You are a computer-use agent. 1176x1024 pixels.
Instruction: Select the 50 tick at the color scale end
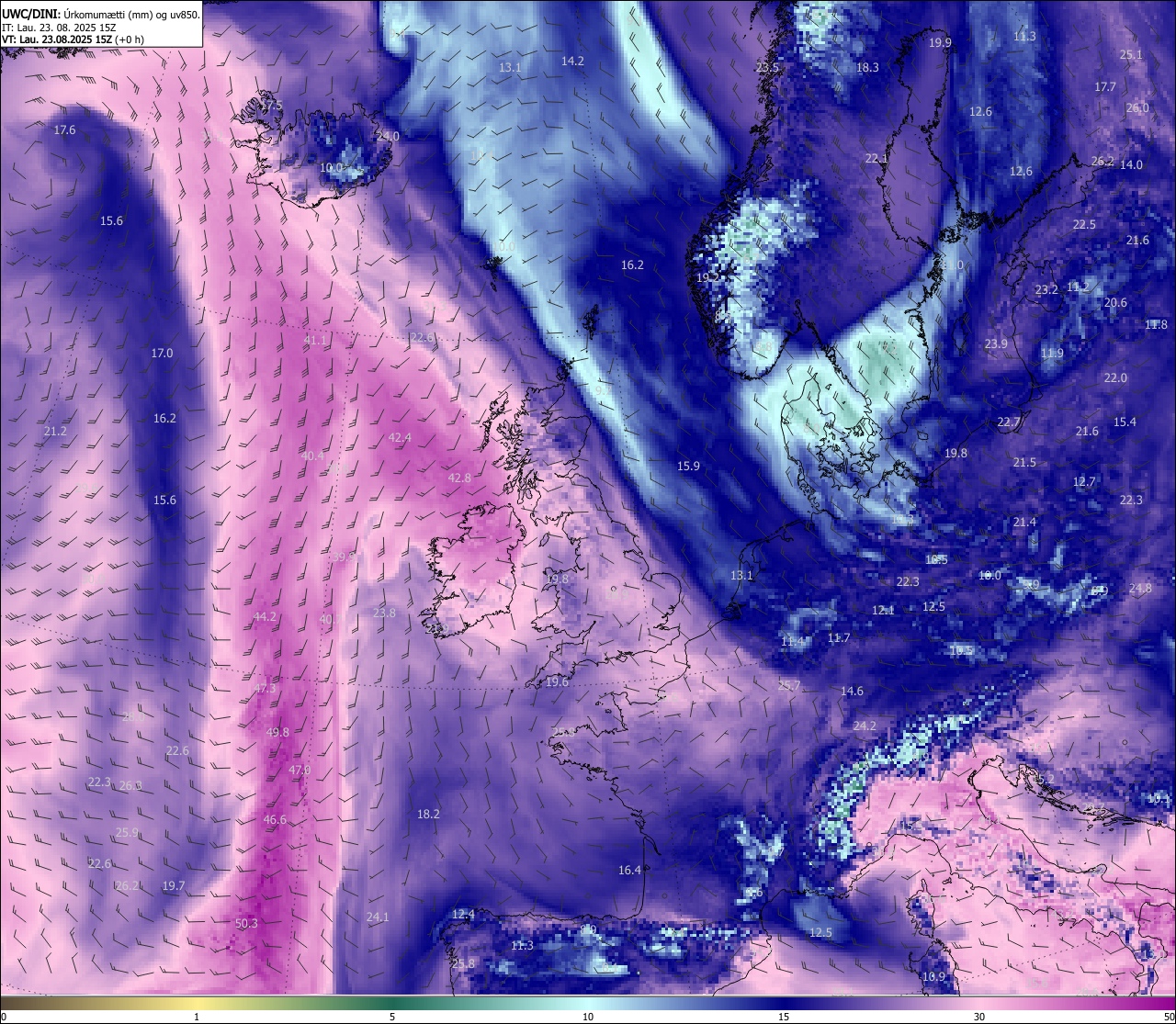pyautogui.click(x=1168, y=1017)
